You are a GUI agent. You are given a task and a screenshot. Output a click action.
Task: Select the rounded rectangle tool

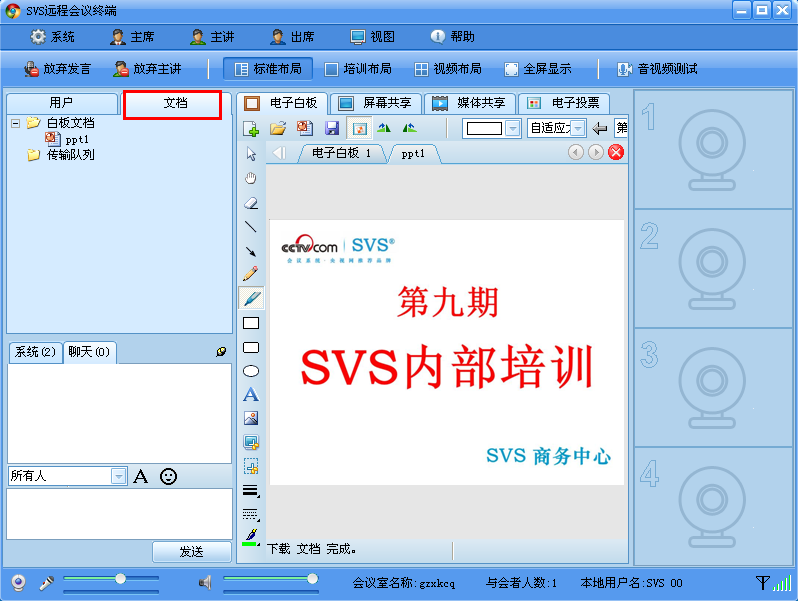(251, 348)
